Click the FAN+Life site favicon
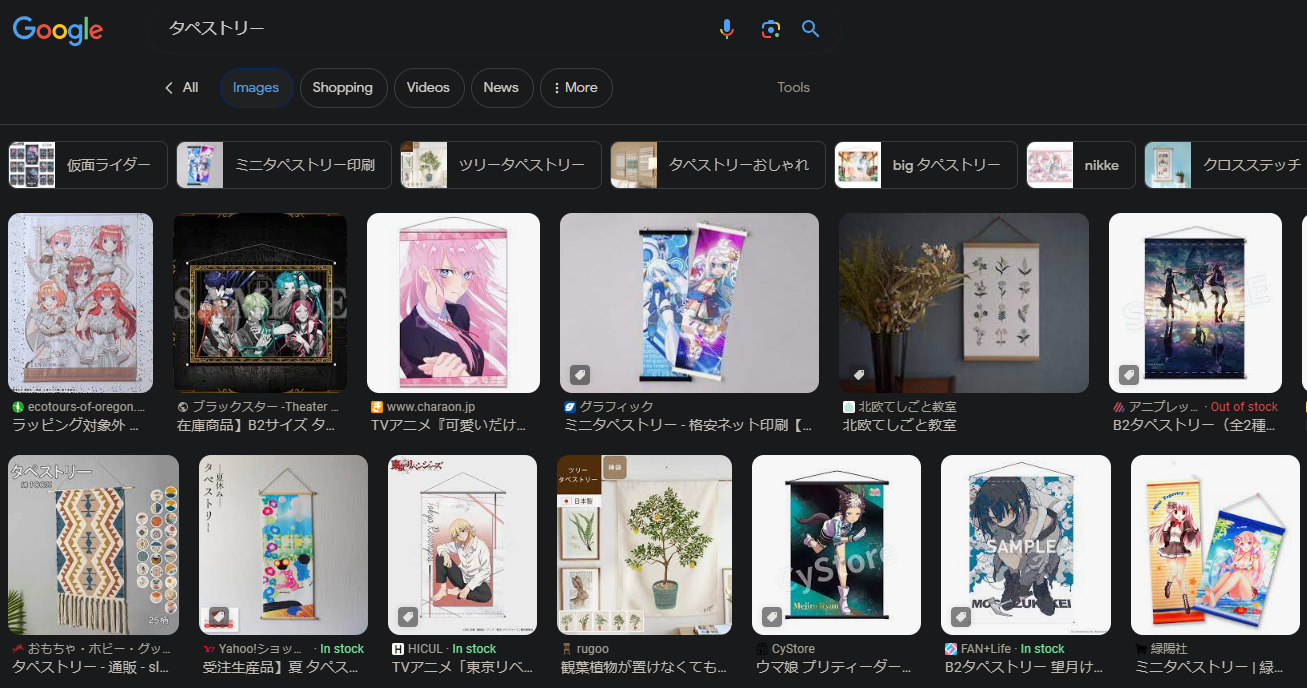 (950, 649)
